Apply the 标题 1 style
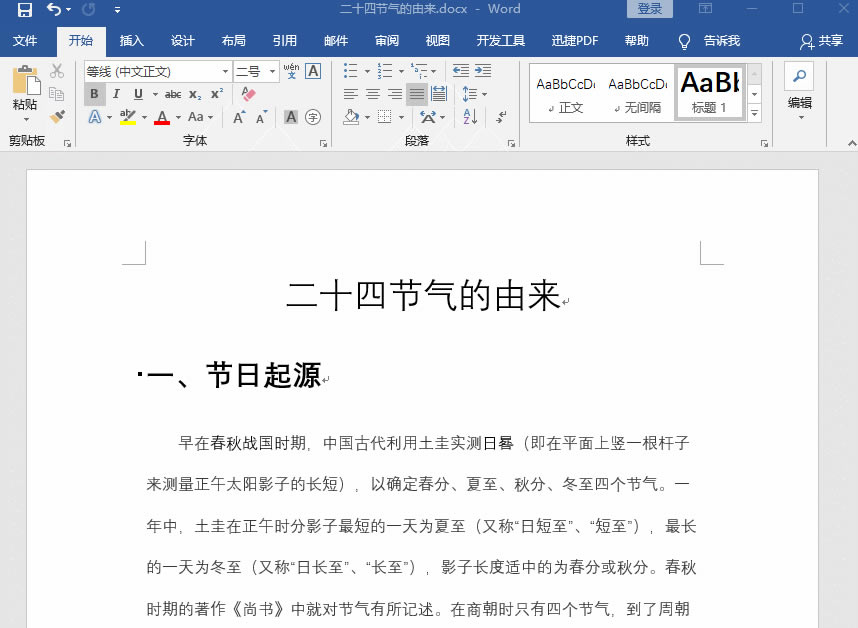 (710, 93)
